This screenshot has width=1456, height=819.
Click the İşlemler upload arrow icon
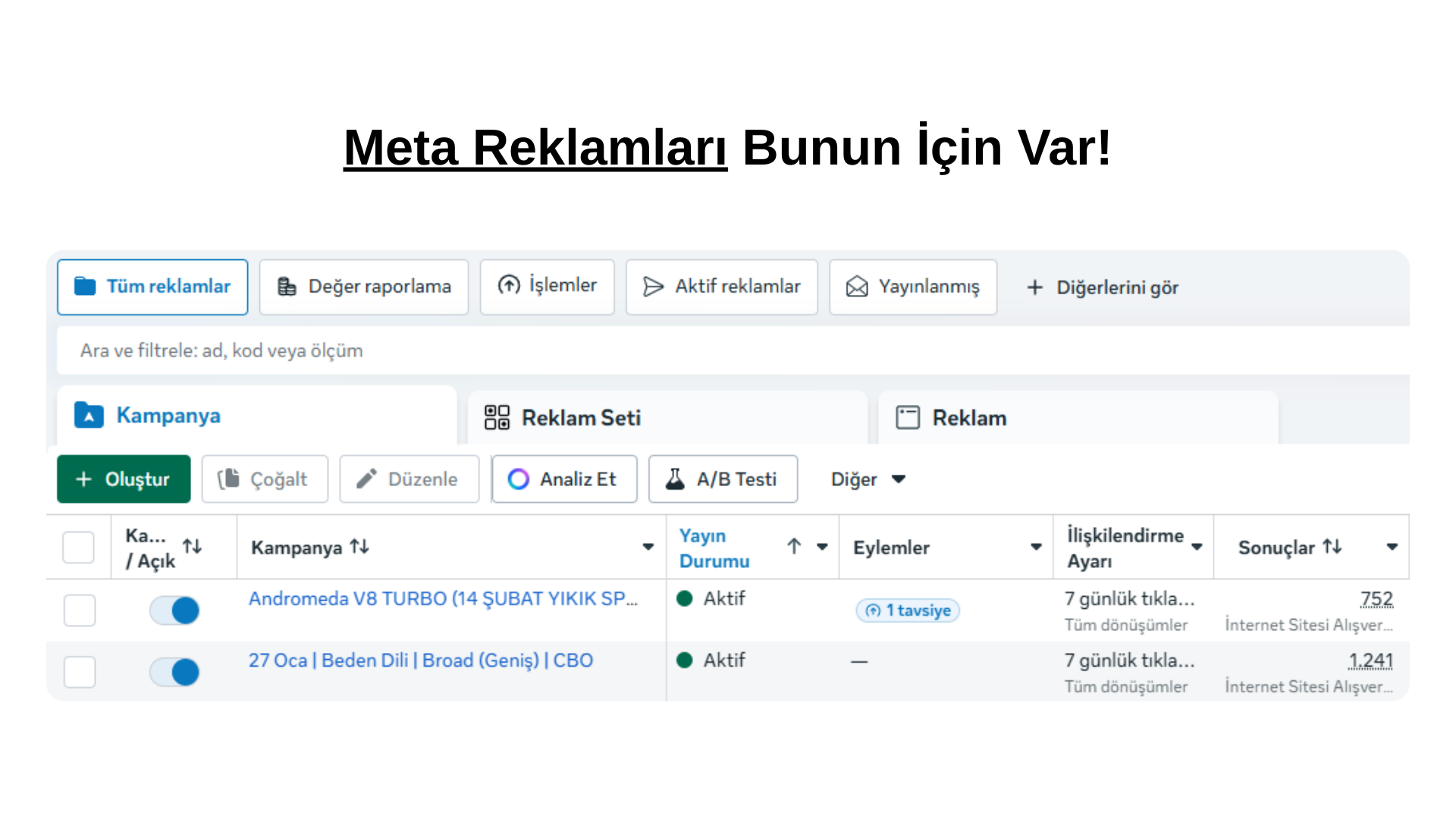pos(507,287)
